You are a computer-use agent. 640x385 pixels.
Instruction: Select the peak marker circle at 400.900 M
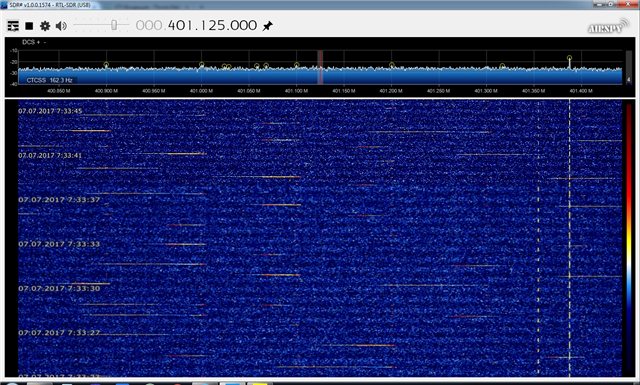(106, 65)
